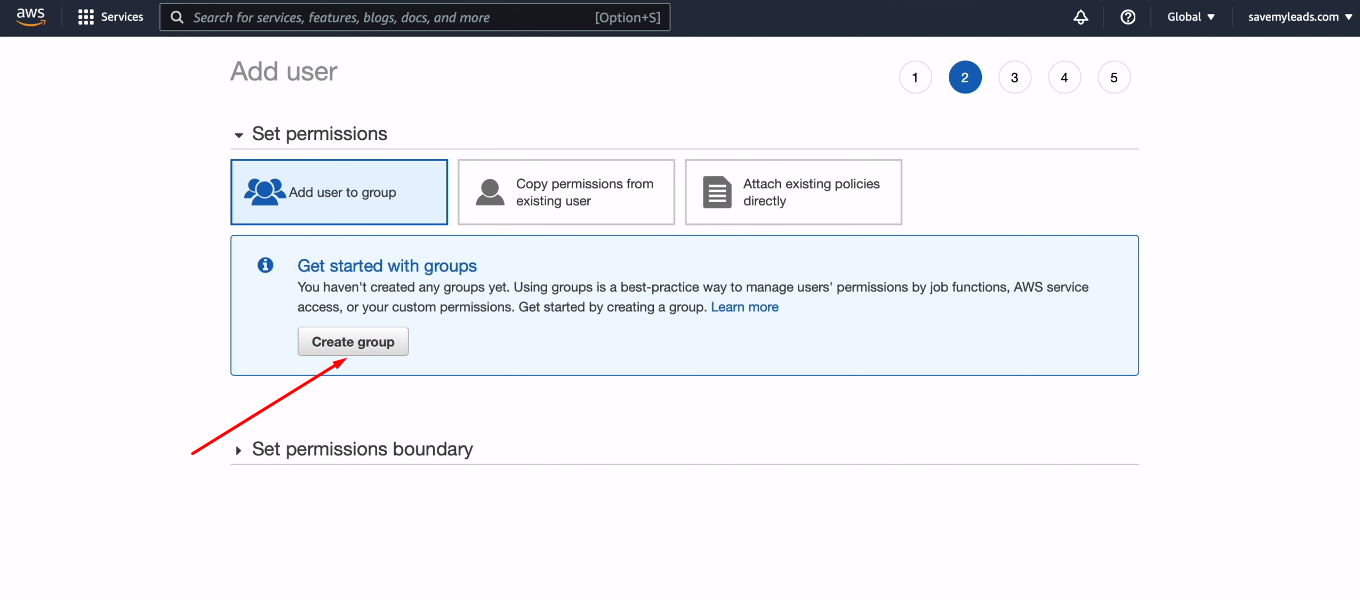
Task: Jump to wizard step 5
Action: tap(1114, 77)
